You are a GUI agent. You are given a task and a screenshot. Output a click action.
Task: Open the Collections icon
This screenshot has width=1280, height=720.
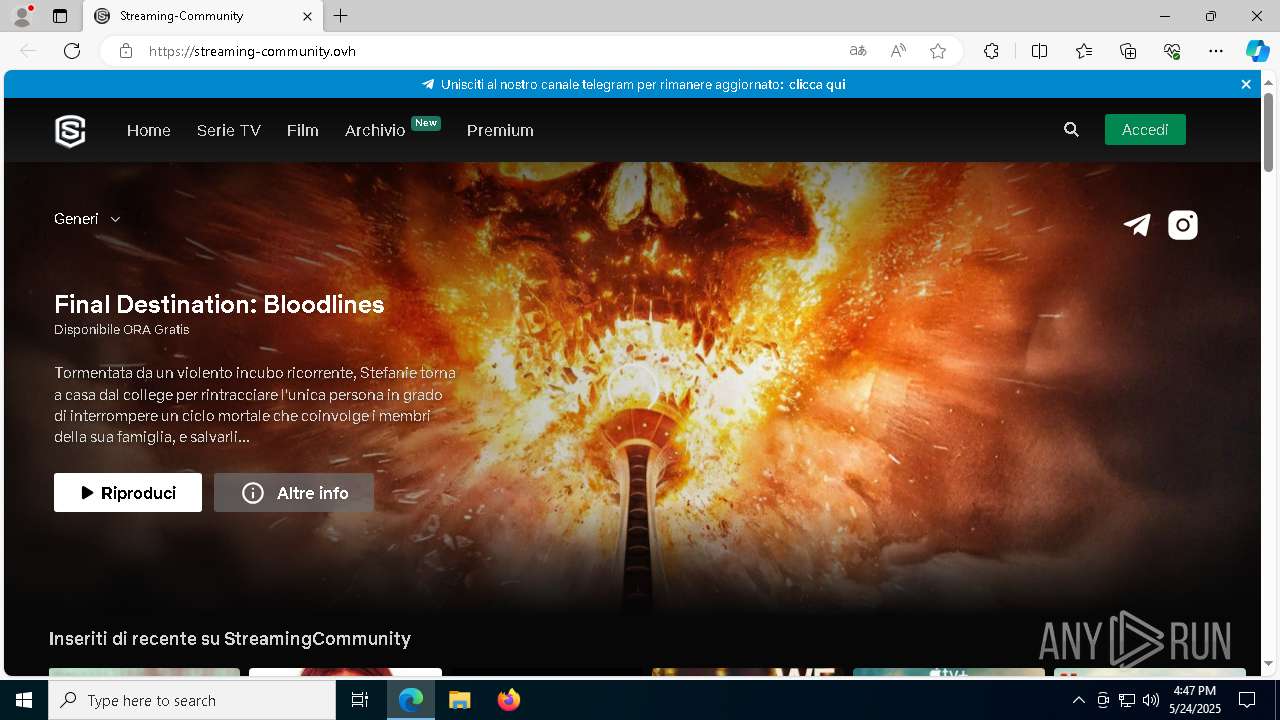[x=1128, y=51]
